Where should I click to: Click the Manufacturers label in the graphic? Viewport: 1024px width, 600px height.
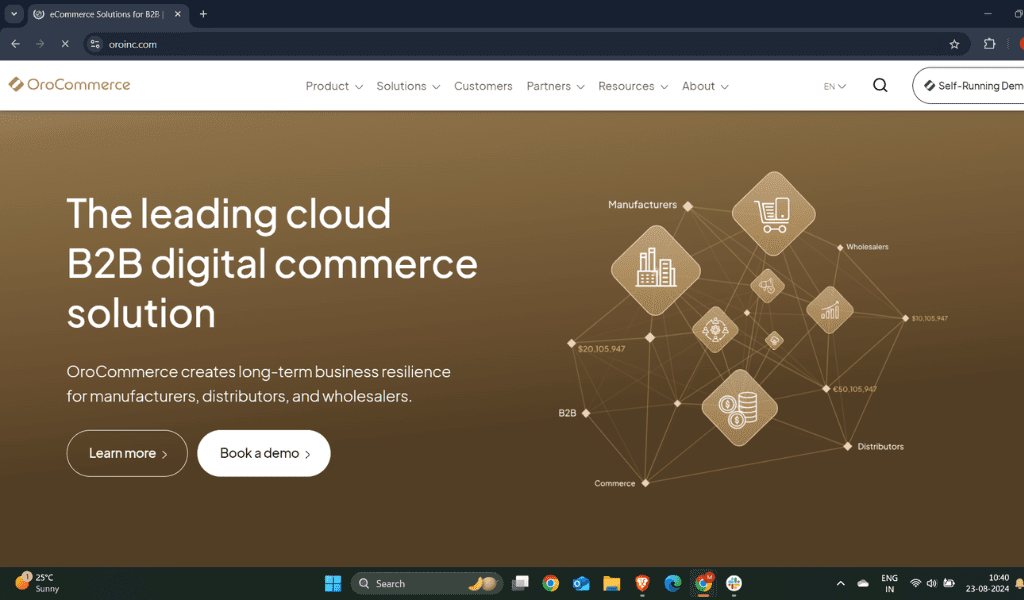[x=643, y=204]
